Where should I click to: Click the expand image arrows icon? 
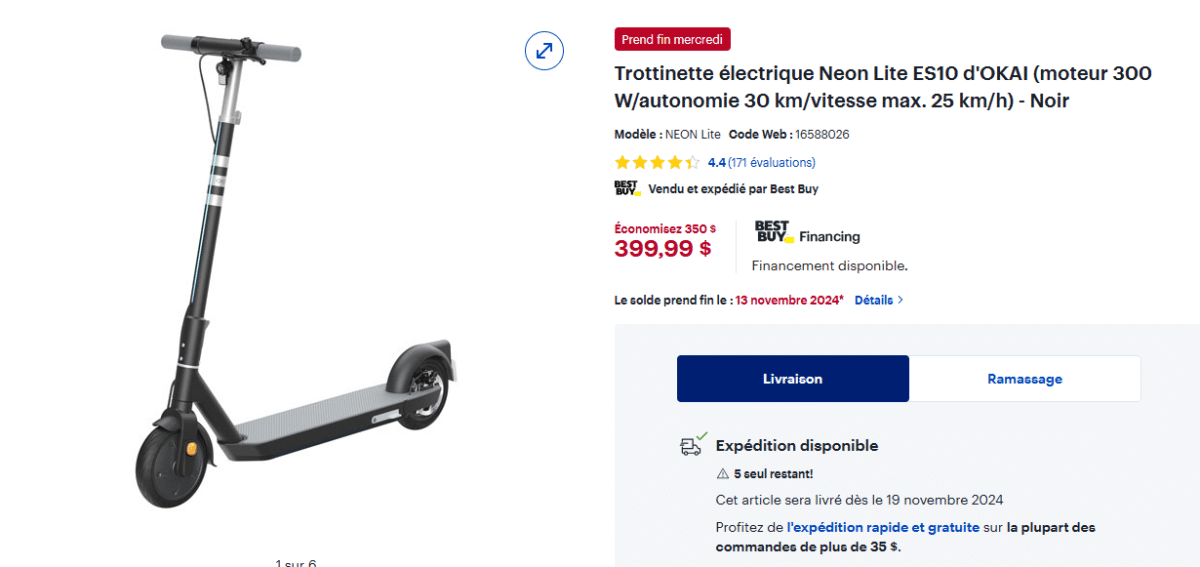click(544, 50)
